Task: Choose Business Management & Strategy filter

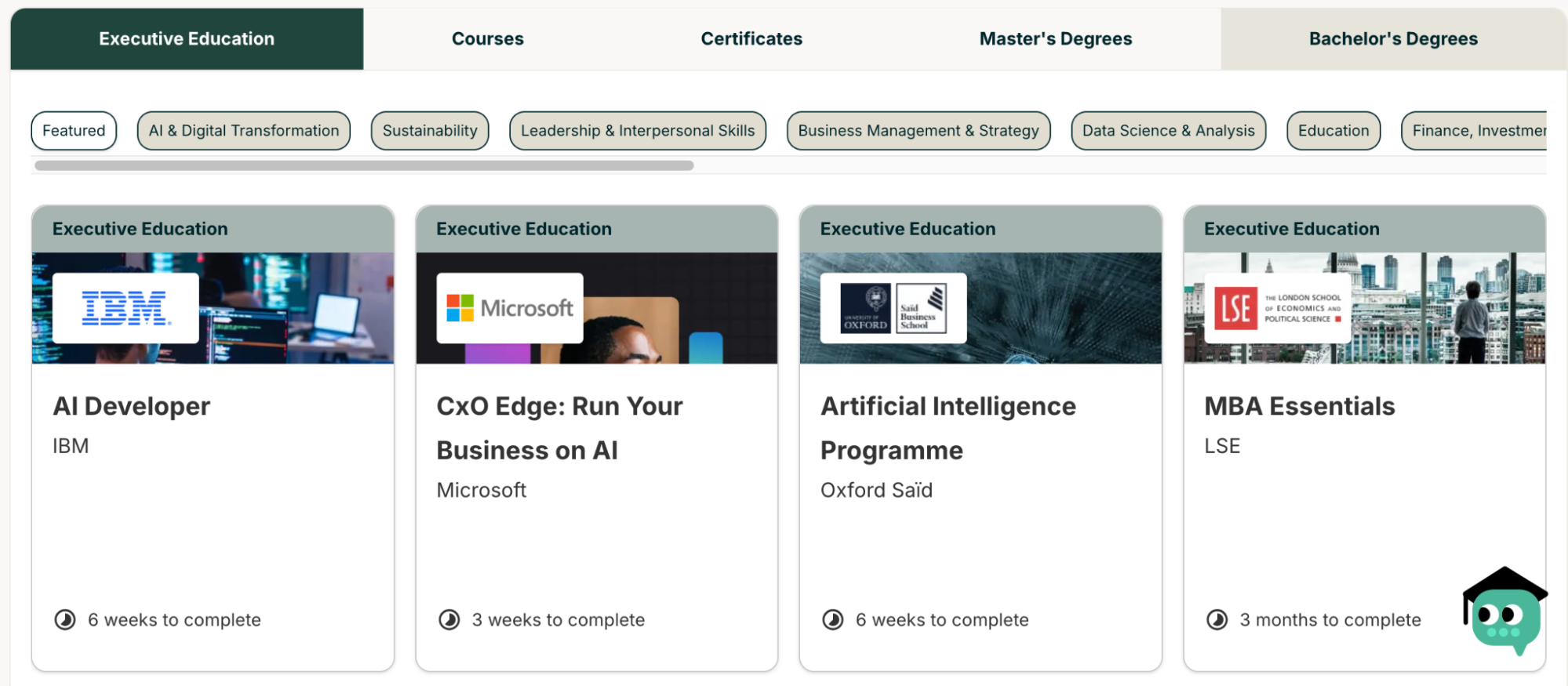Action: click(919, 130)
